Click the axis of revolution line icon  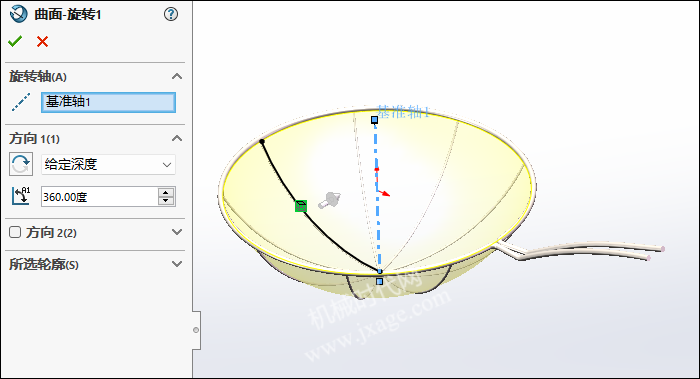[21, 102]
